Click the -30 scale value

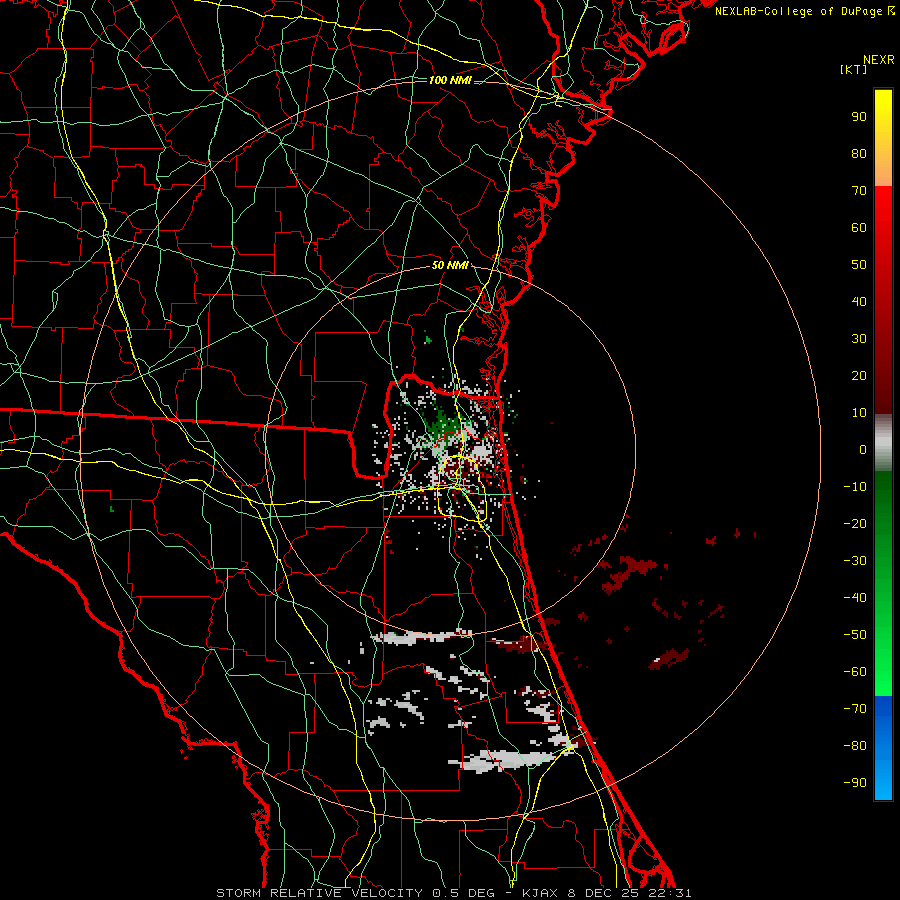[855, 561]
